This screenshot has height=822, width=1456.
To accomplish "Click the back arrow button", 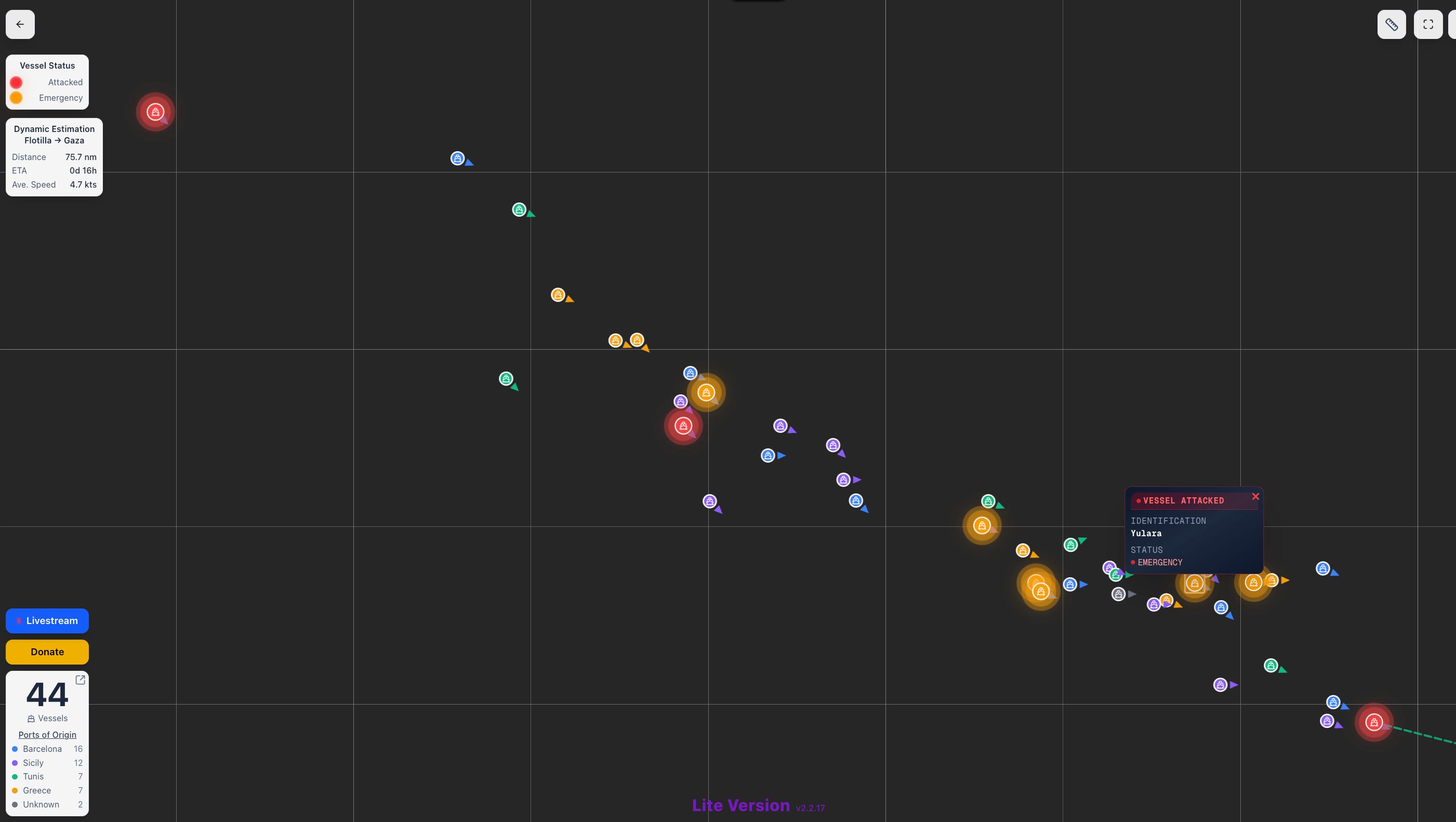I will 20,24.
